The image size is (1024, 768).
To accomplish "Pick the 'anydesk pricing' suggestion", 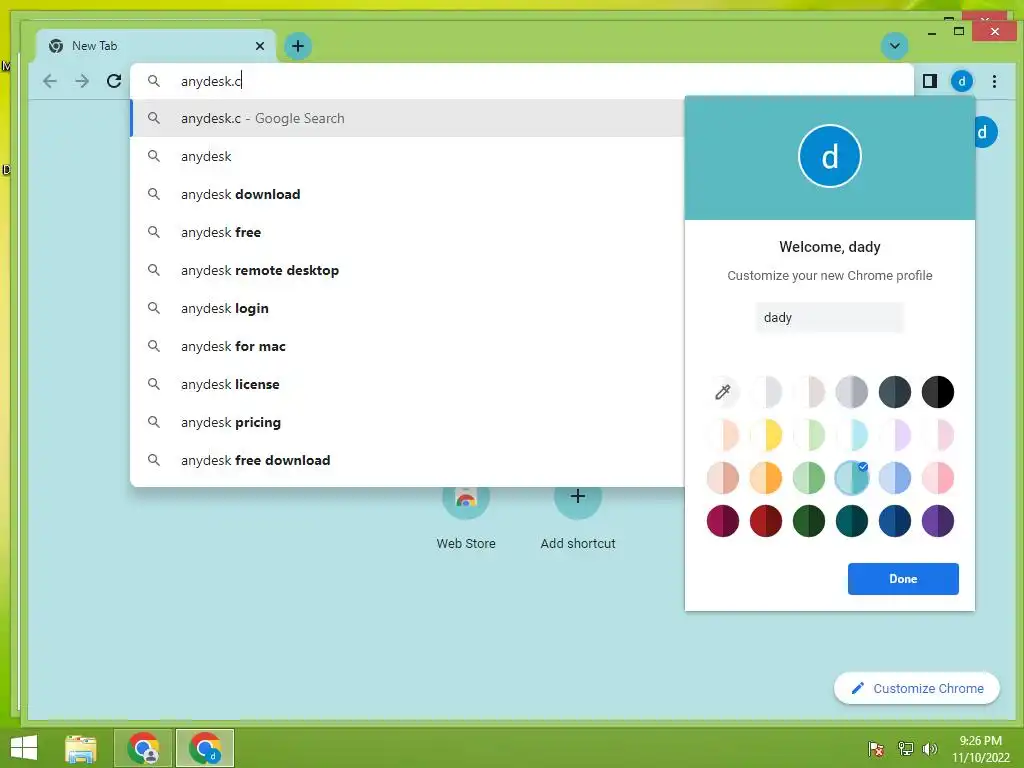I will tap(408, 422).
